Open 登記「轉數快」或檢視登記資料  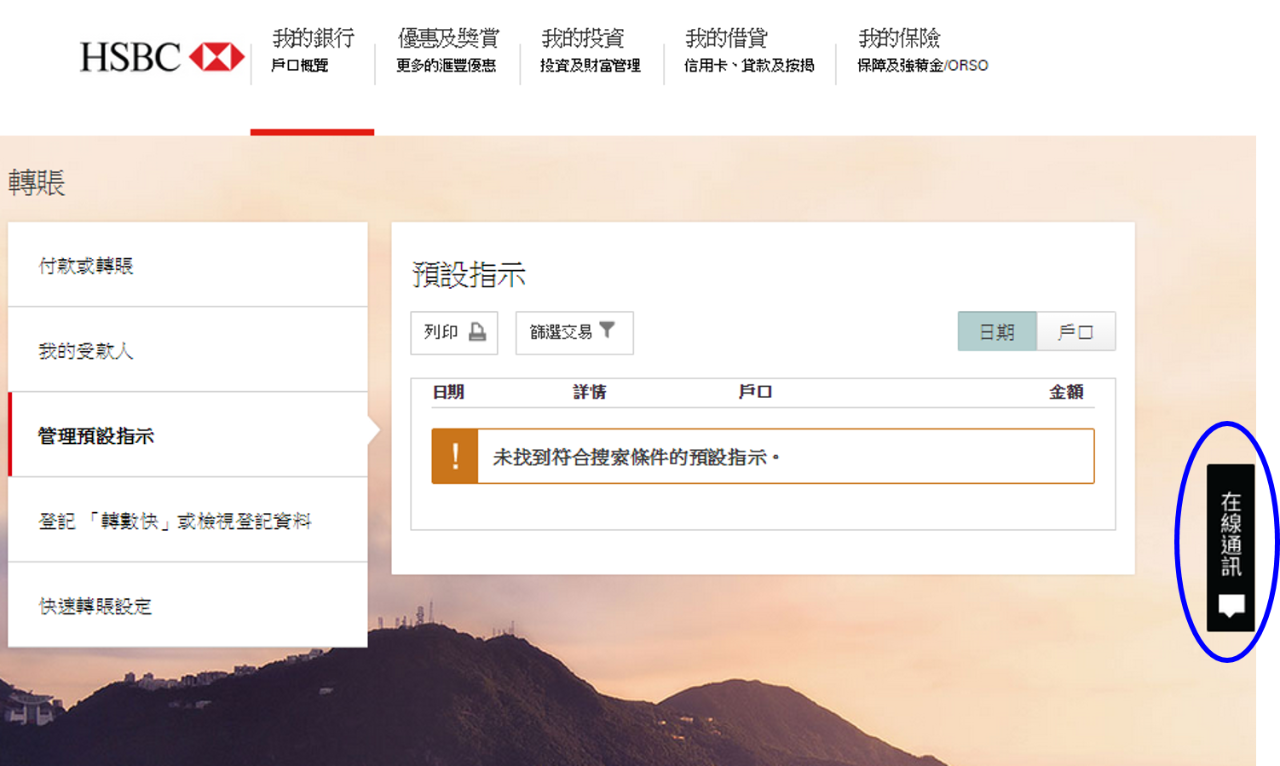click(x=188, y=520)
